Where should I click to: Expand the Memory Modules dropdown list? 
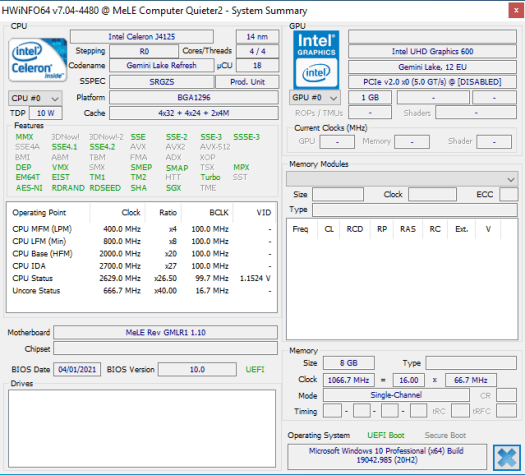click(x=402, y=179)
